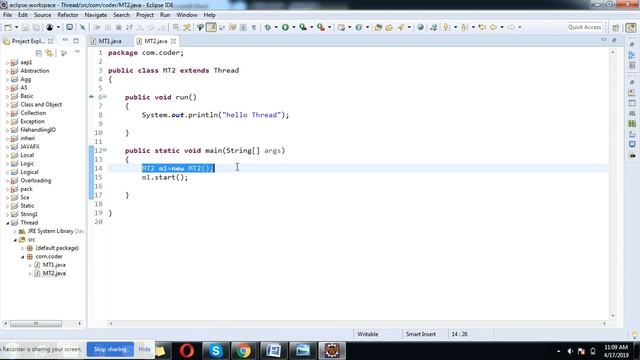Click the New file toolbar icon

[x=8, y=27]
